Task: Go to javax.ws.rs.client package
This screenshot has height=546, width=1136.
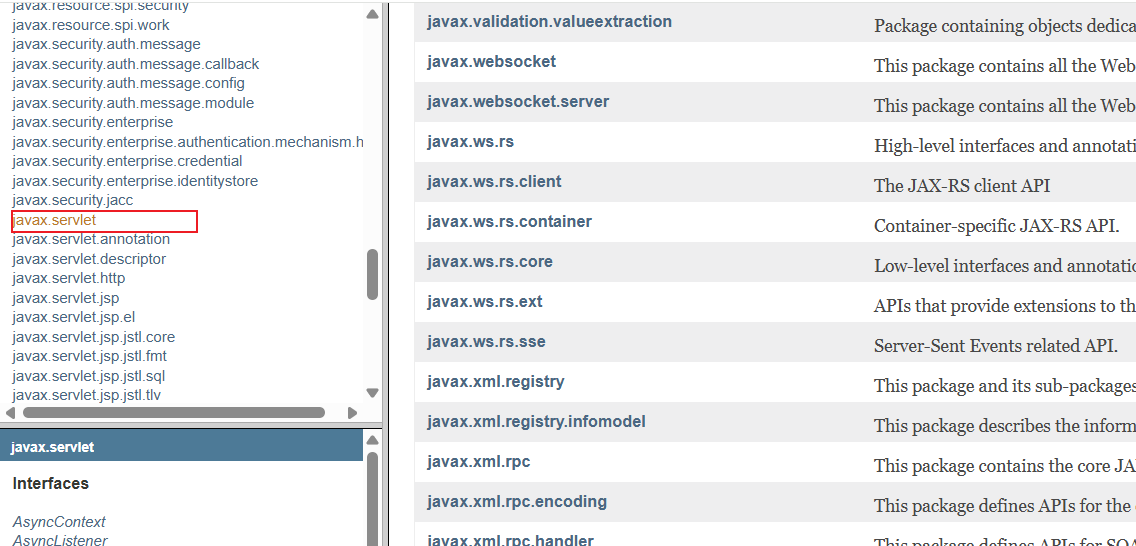Action: (x=494, y=182)
